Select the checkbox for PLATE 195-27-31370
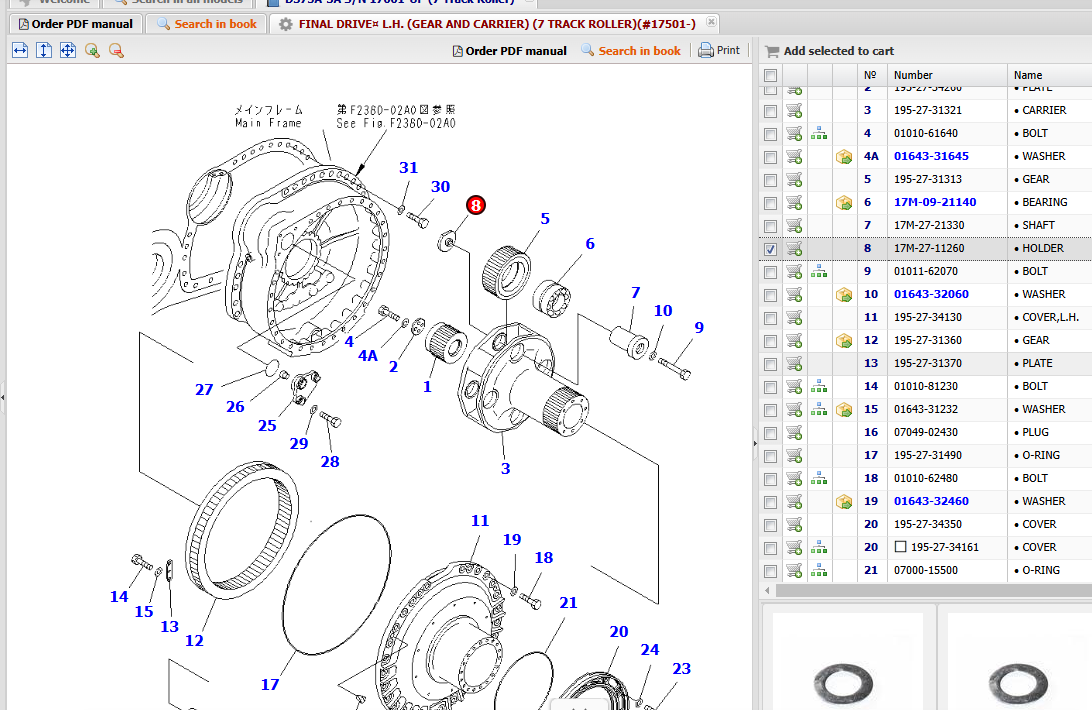 click(770, 364)
